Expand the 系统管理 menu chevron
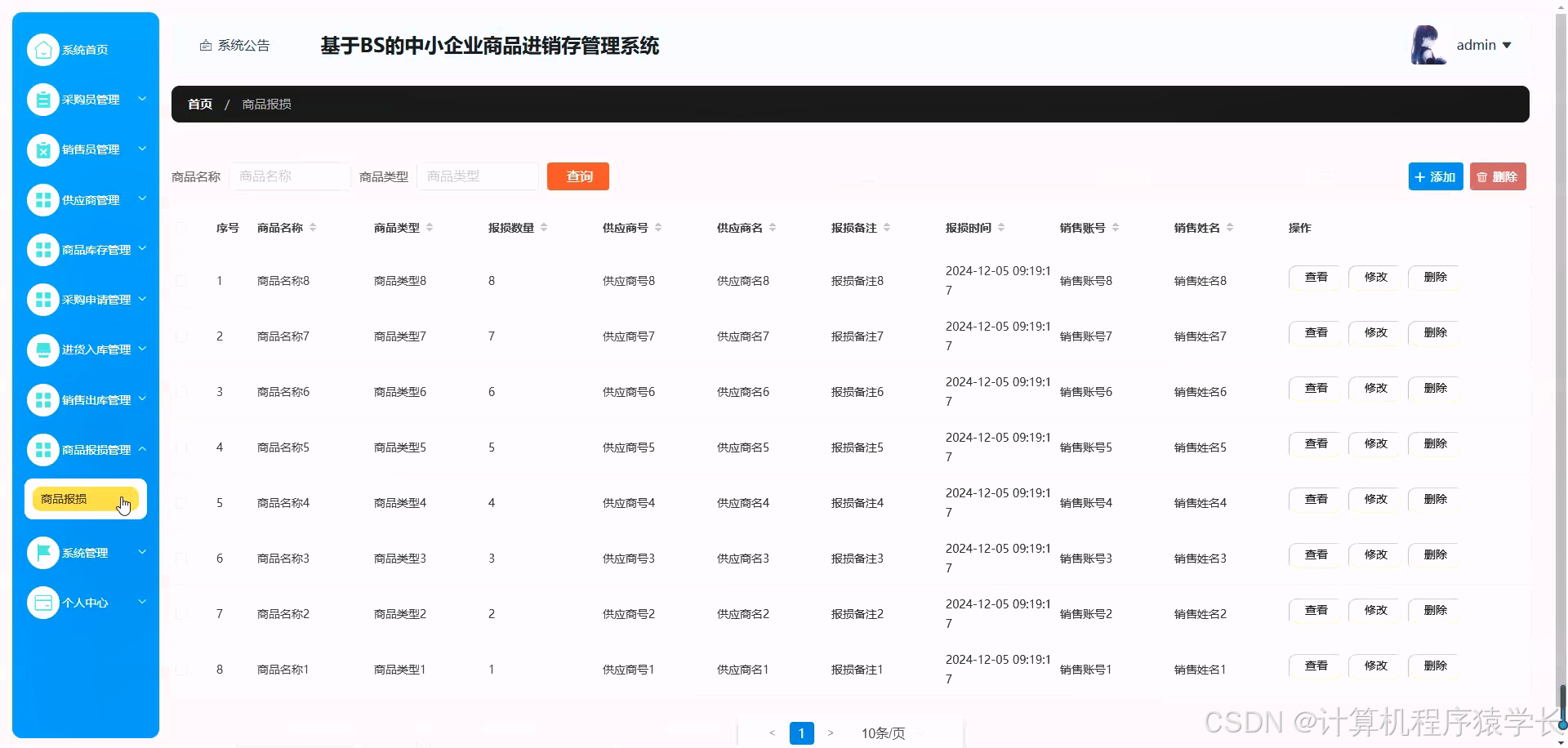 pos(142,552)
